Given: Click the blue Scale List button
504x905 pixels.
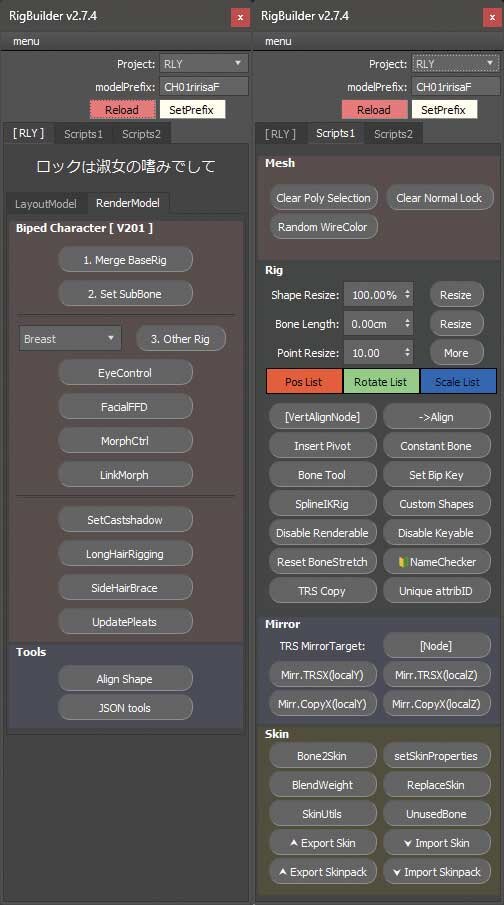Looking at the screenshot, I should coord(458,382).
